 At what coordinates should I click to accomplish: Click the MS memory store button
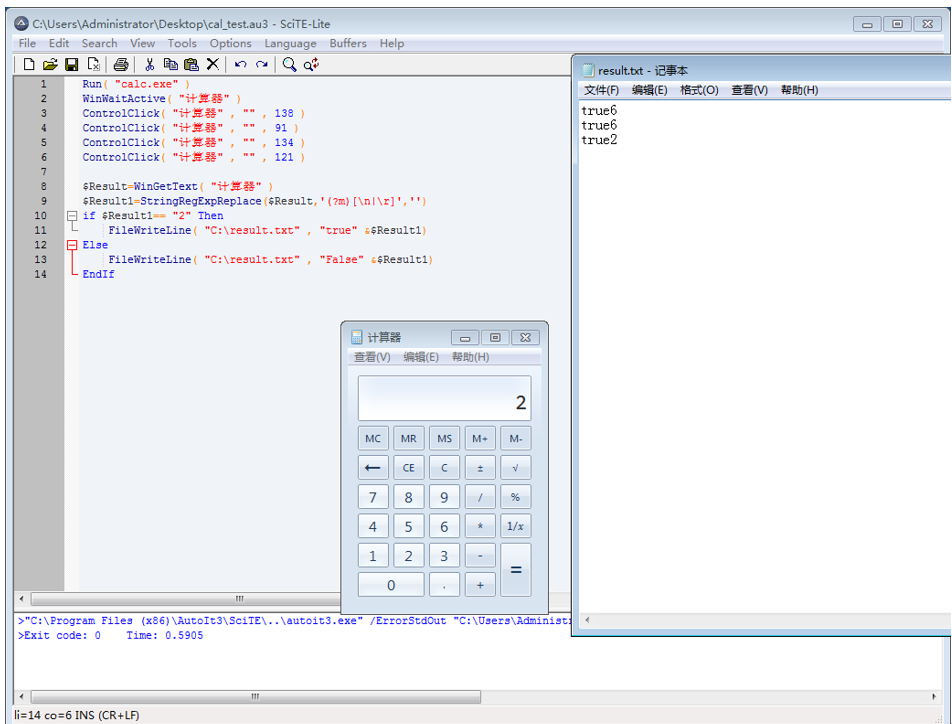pyautogui.click(x=444, y=439)
